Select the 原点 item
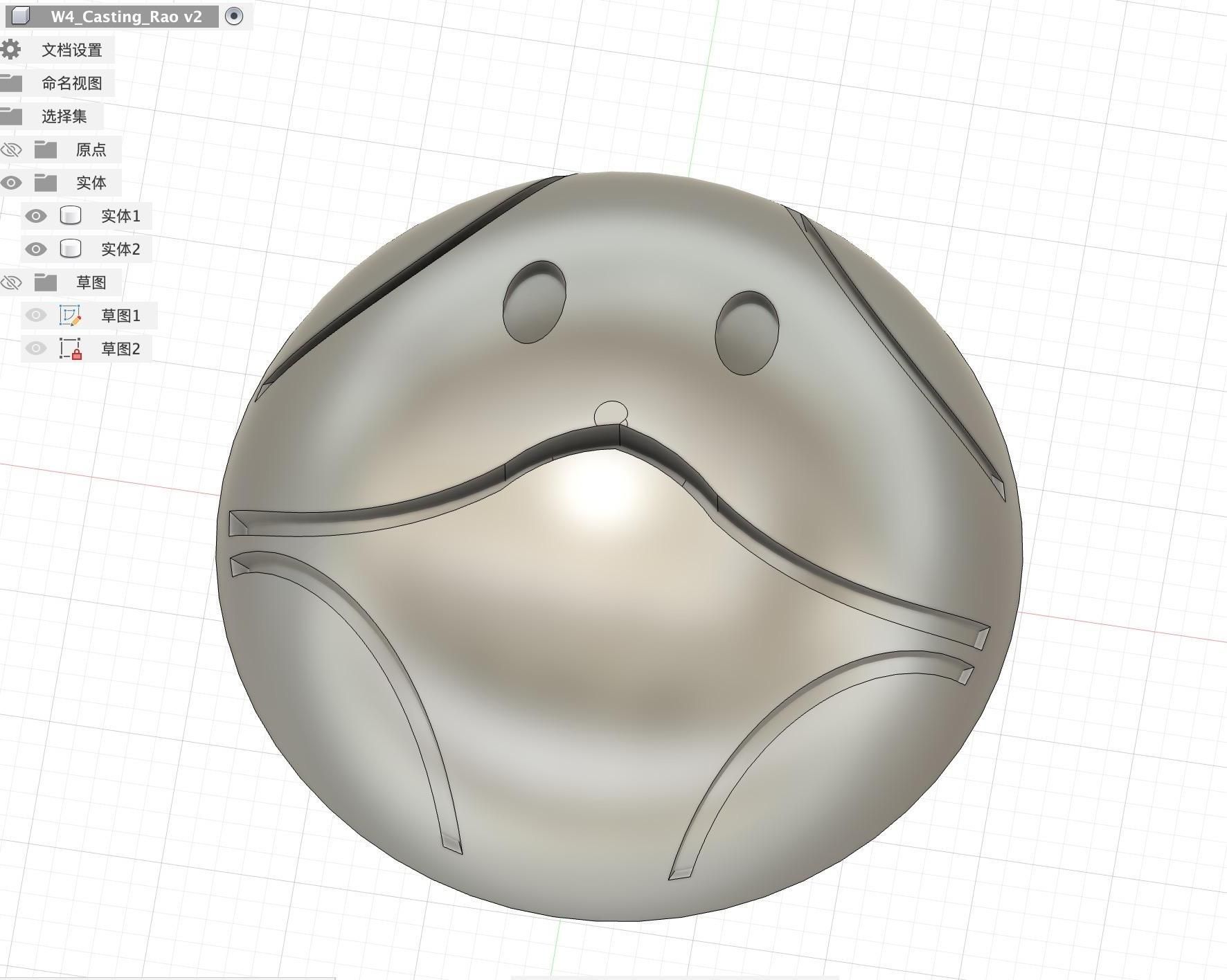 pyautogui.click(x=91, y=149)
